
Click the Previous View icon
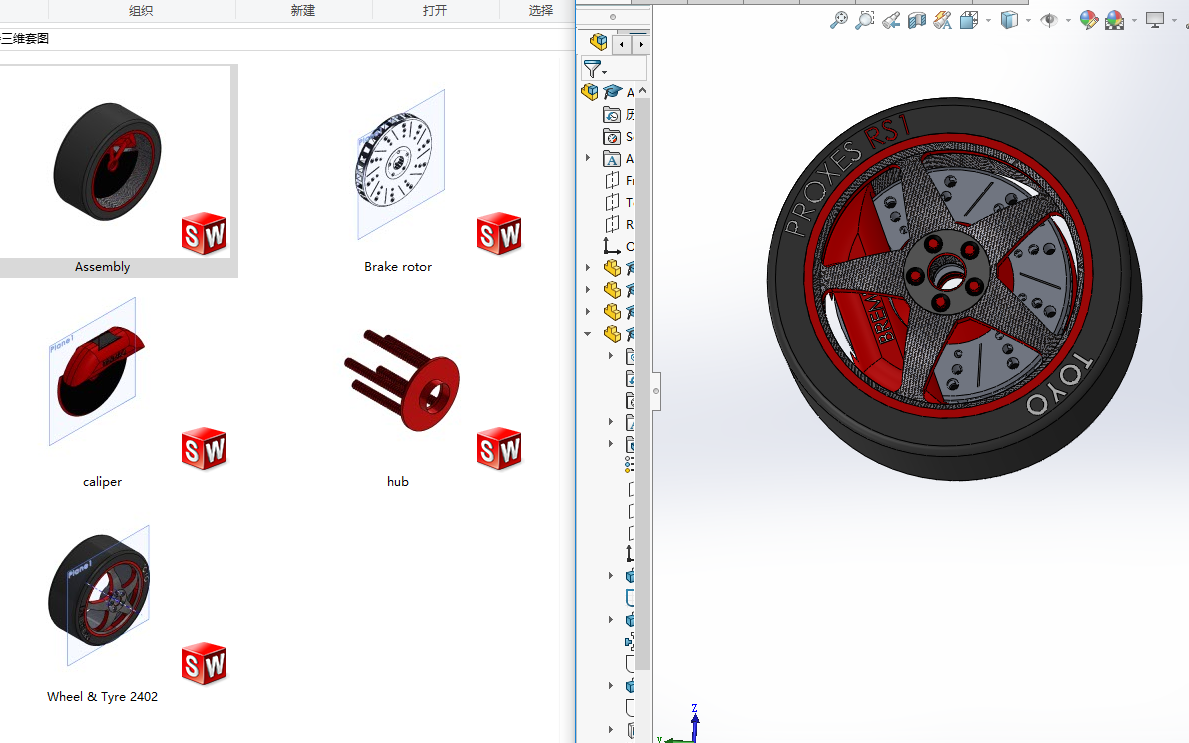(891, 20)
